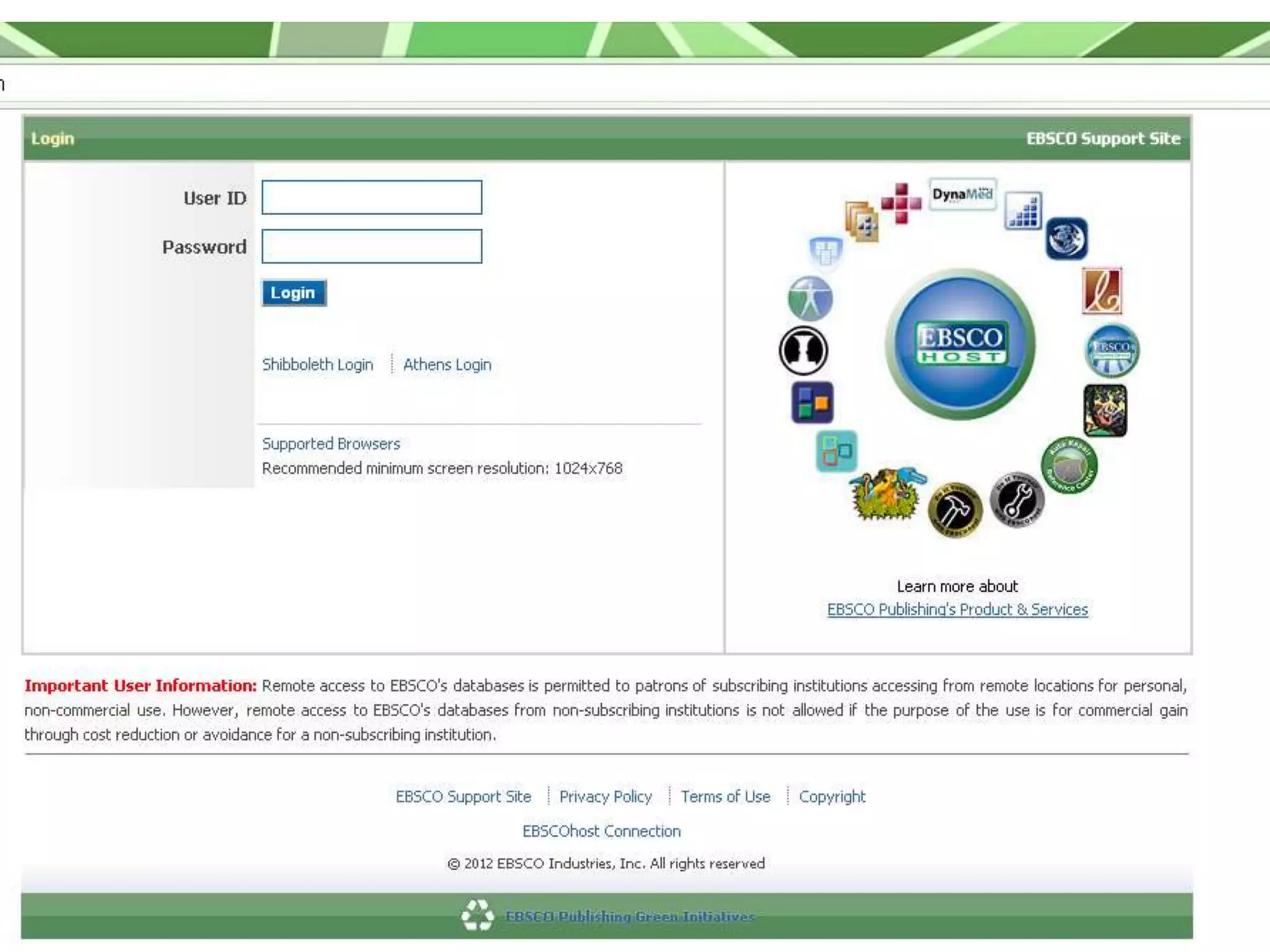Open the Athens Login link
This screenshot has width=1270, height=952.
pos(447,364)
